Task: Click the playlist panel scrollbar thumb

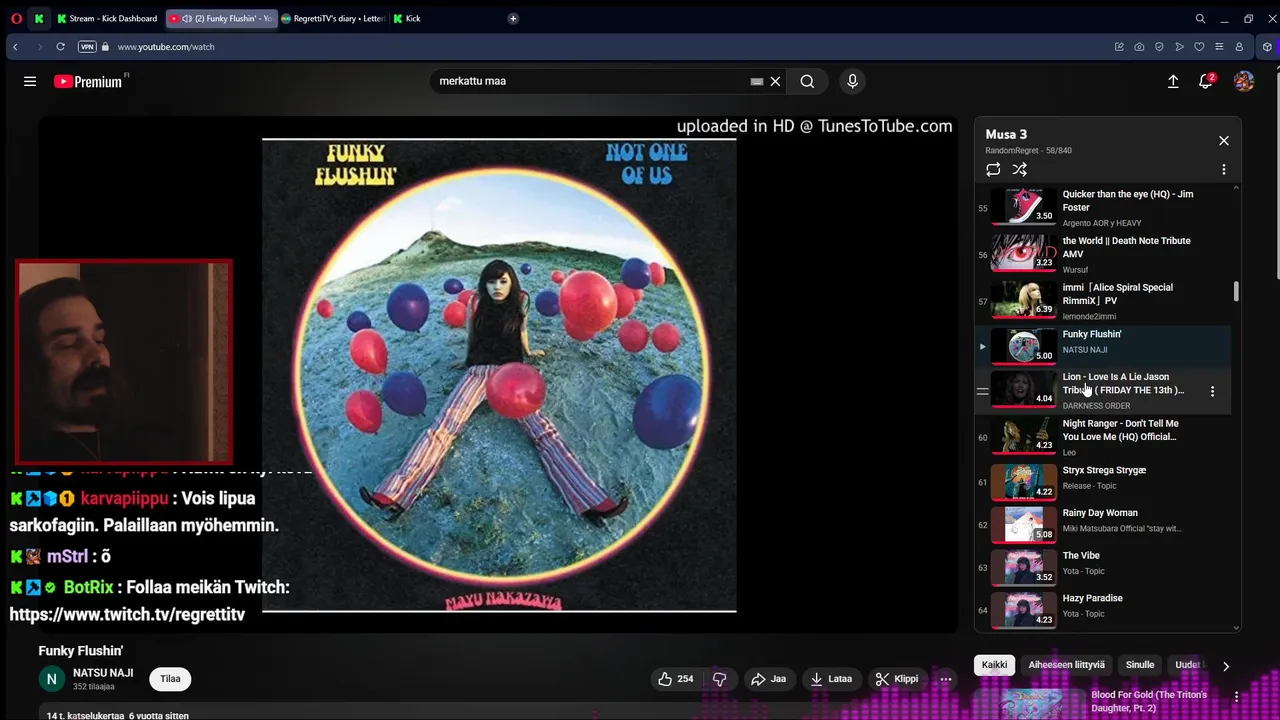Action: (x=1236, y=291)
